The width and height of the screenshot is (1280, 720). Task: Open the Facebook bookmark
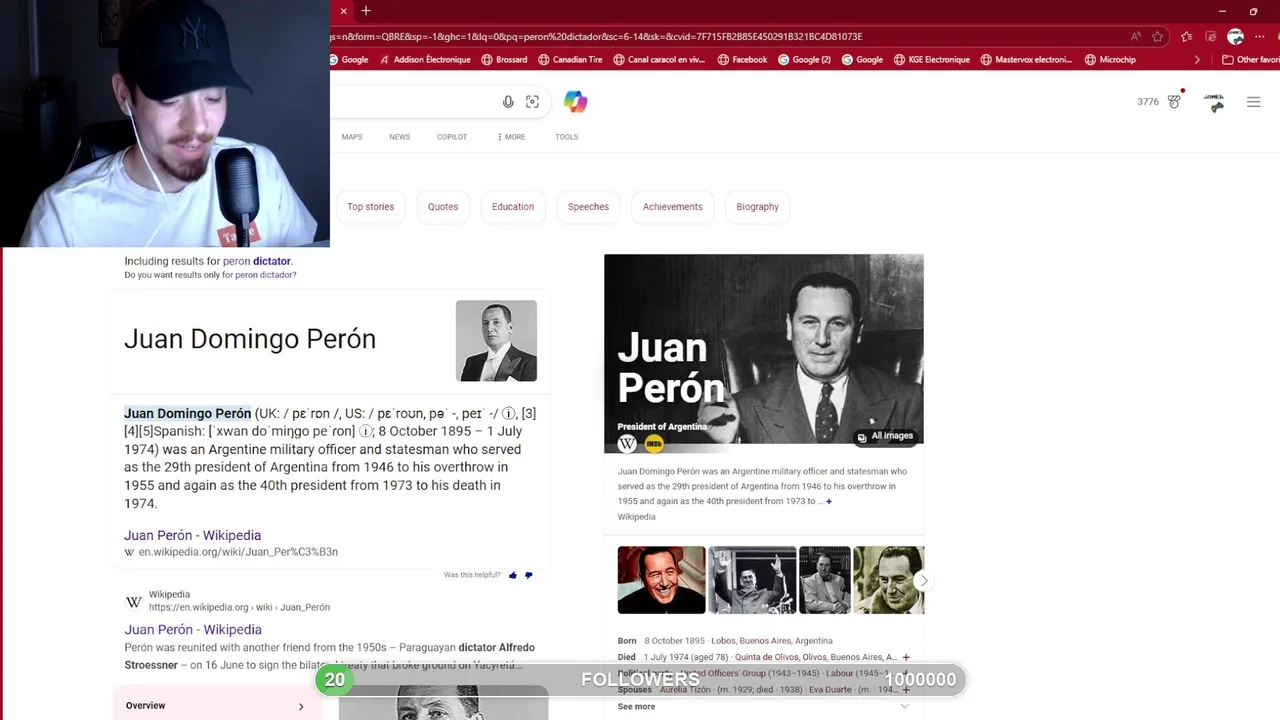coord(742,60)
